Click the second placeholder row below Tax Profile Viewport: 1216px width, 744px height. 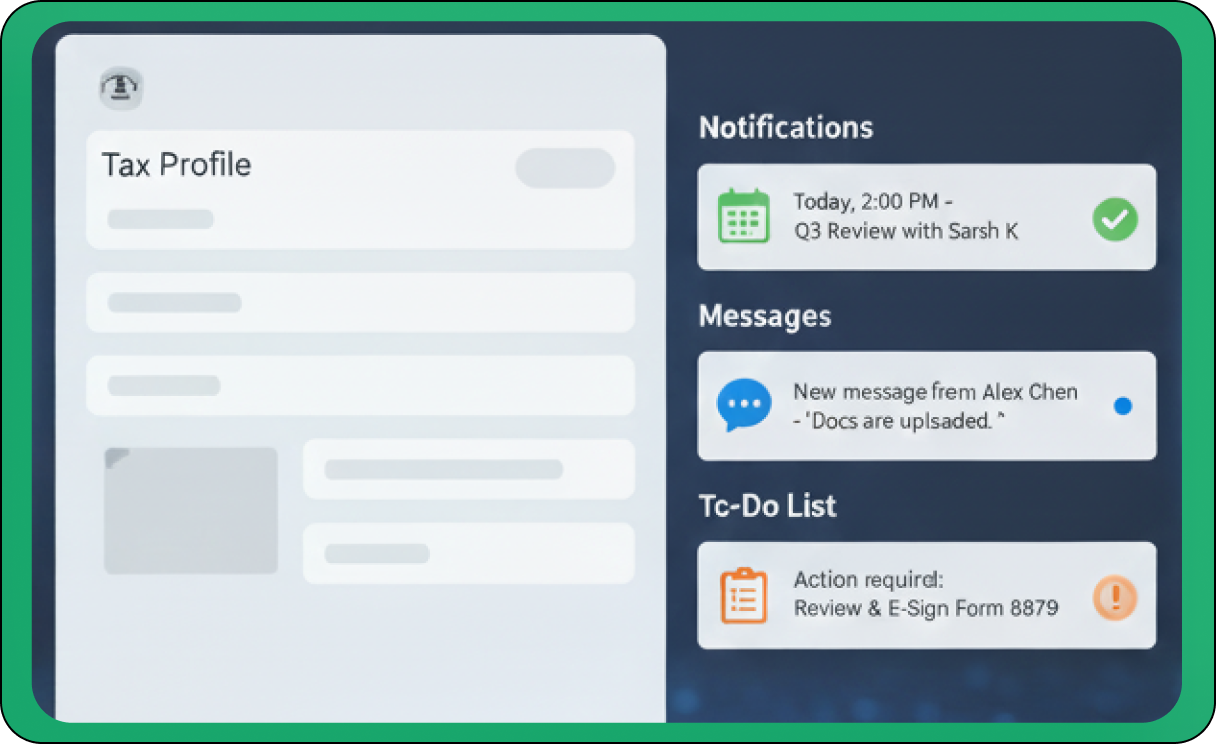pyautogui.click(x=360, y=302)
